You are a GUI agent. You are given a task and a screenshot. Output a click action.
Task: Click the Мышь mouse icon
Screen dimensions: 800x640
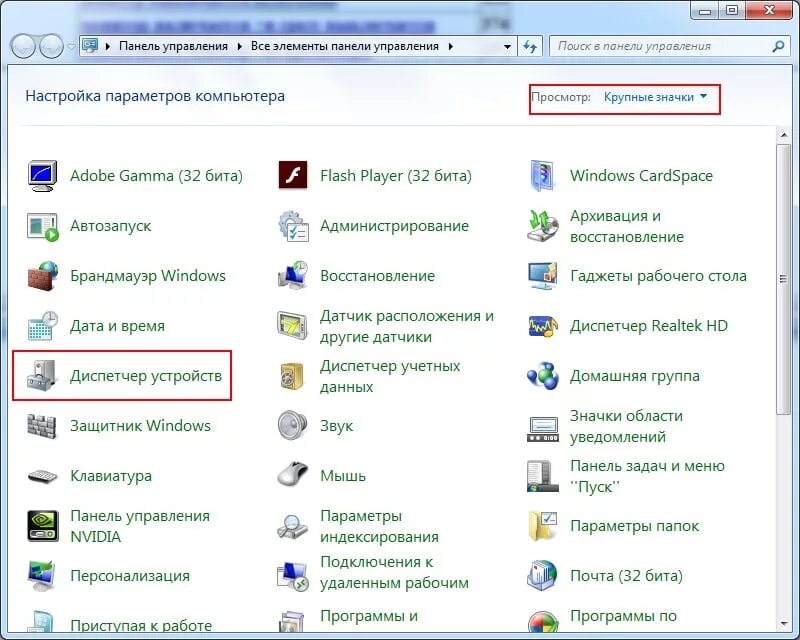(x=292, y=474)
